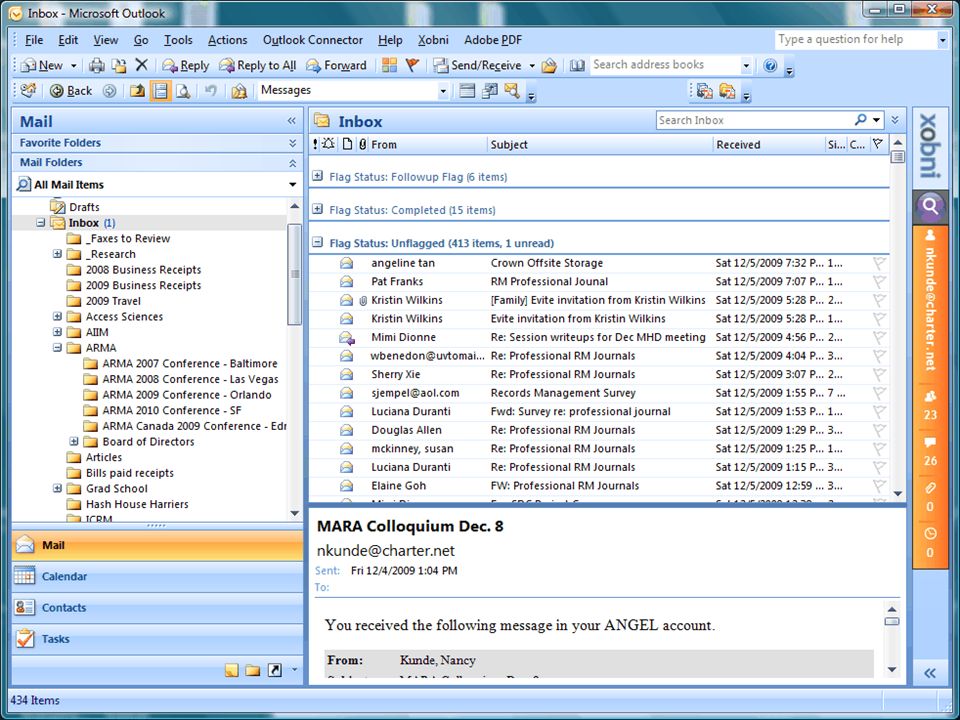The height and width of the screenshot is (720, 960).
Task: Open Folder List icon in navigation pane bottom
Action: (253, 670)
